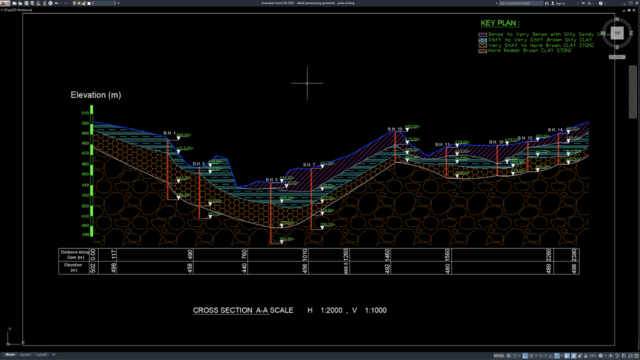The image size is (640, 360).
Task: Expand the Help dropdown arrow
Action: [605, 3]
